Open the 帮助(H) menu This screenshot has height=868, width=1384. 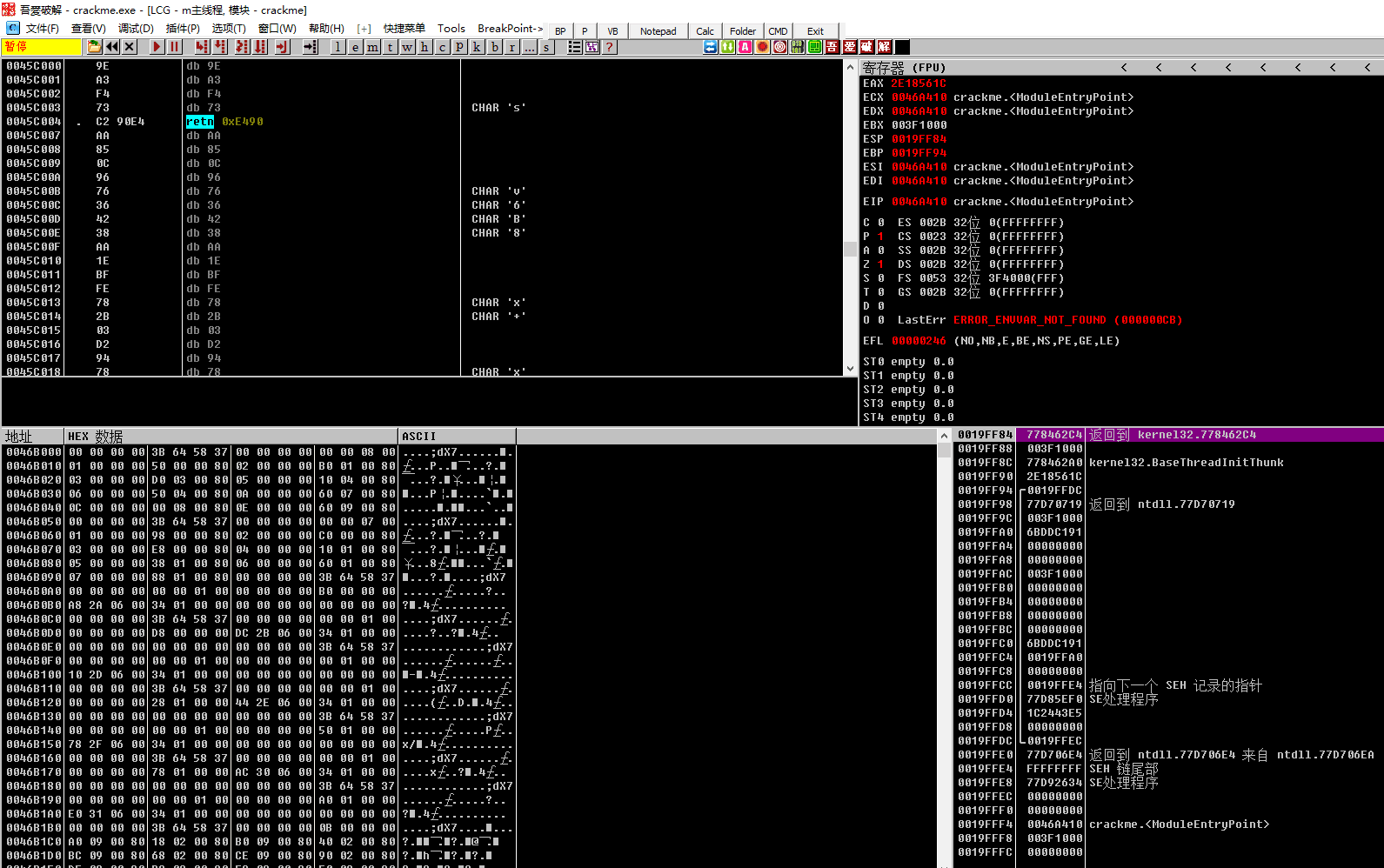click(x=326, y=29)
